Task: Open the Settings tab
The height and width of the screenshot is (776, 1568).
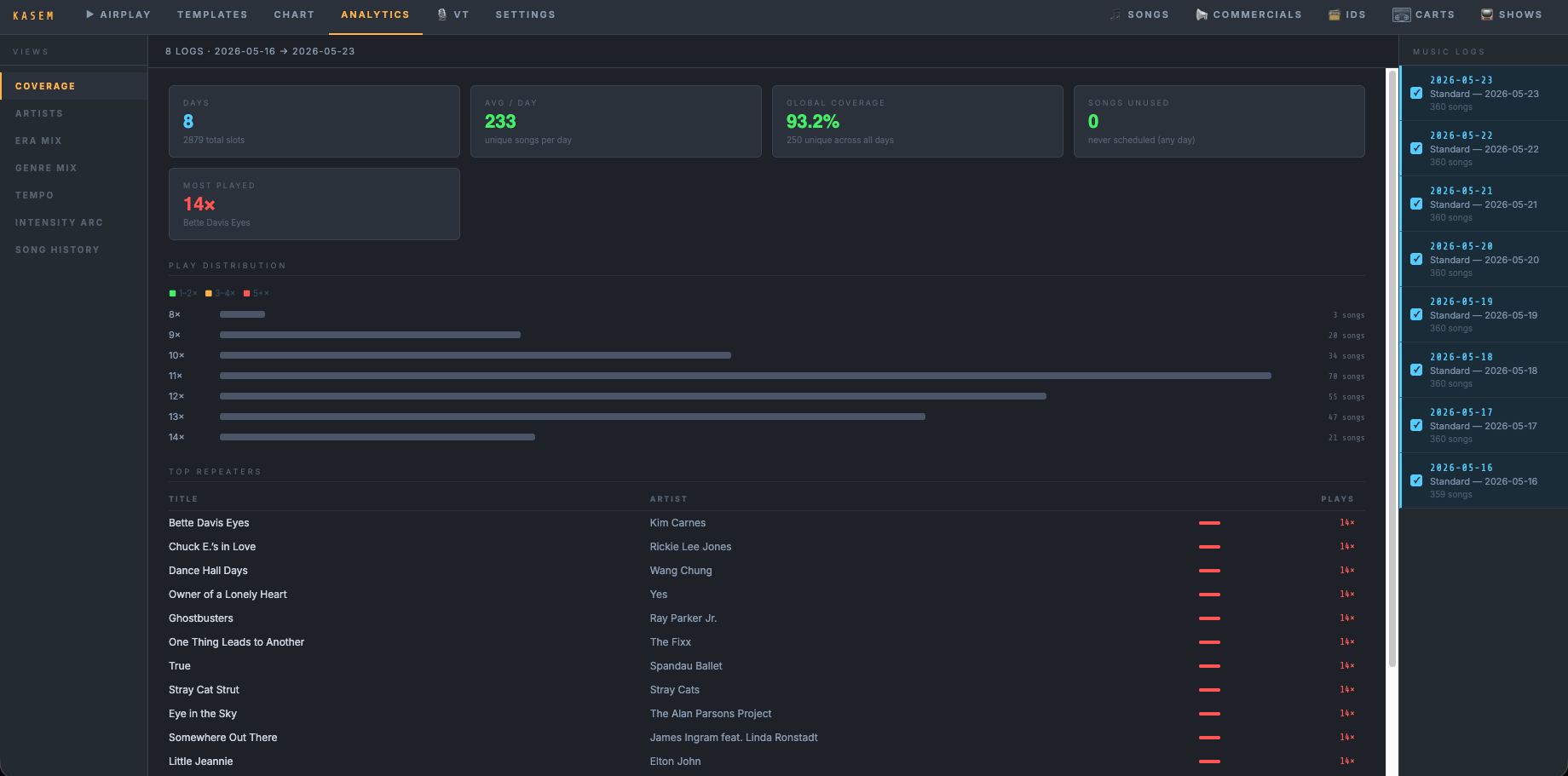Action: click(526, 14)
